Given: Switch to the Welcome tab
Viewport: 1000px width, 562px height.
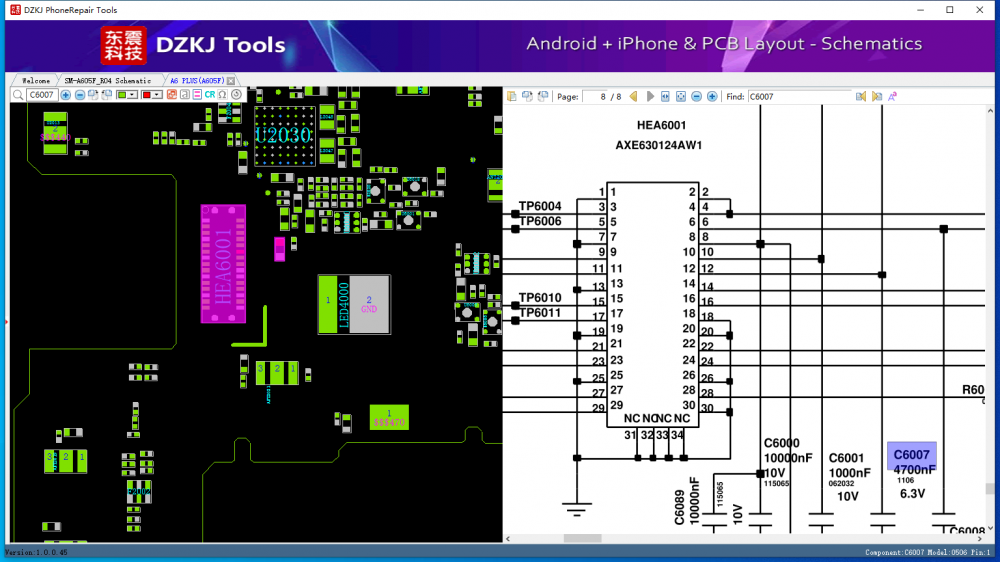Looking at the screenshot, I should click(x=36, y=80).
